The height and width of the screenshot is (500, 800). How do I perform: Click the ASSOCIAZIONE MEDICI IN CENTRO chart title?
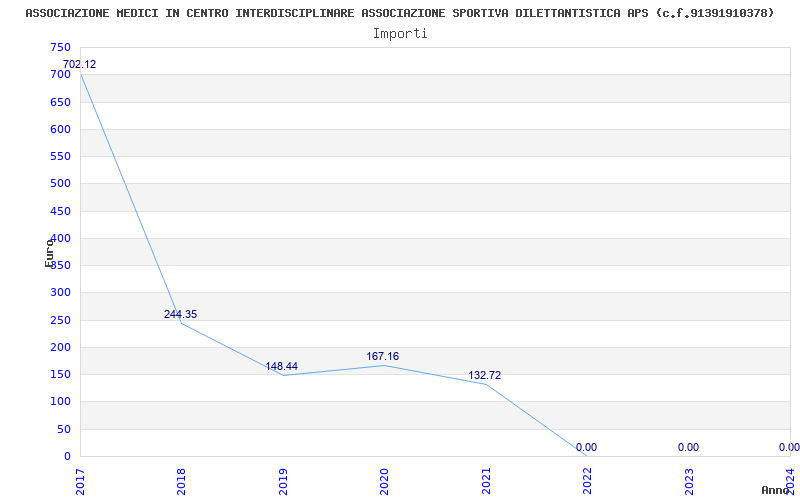[x=399, y=13]
